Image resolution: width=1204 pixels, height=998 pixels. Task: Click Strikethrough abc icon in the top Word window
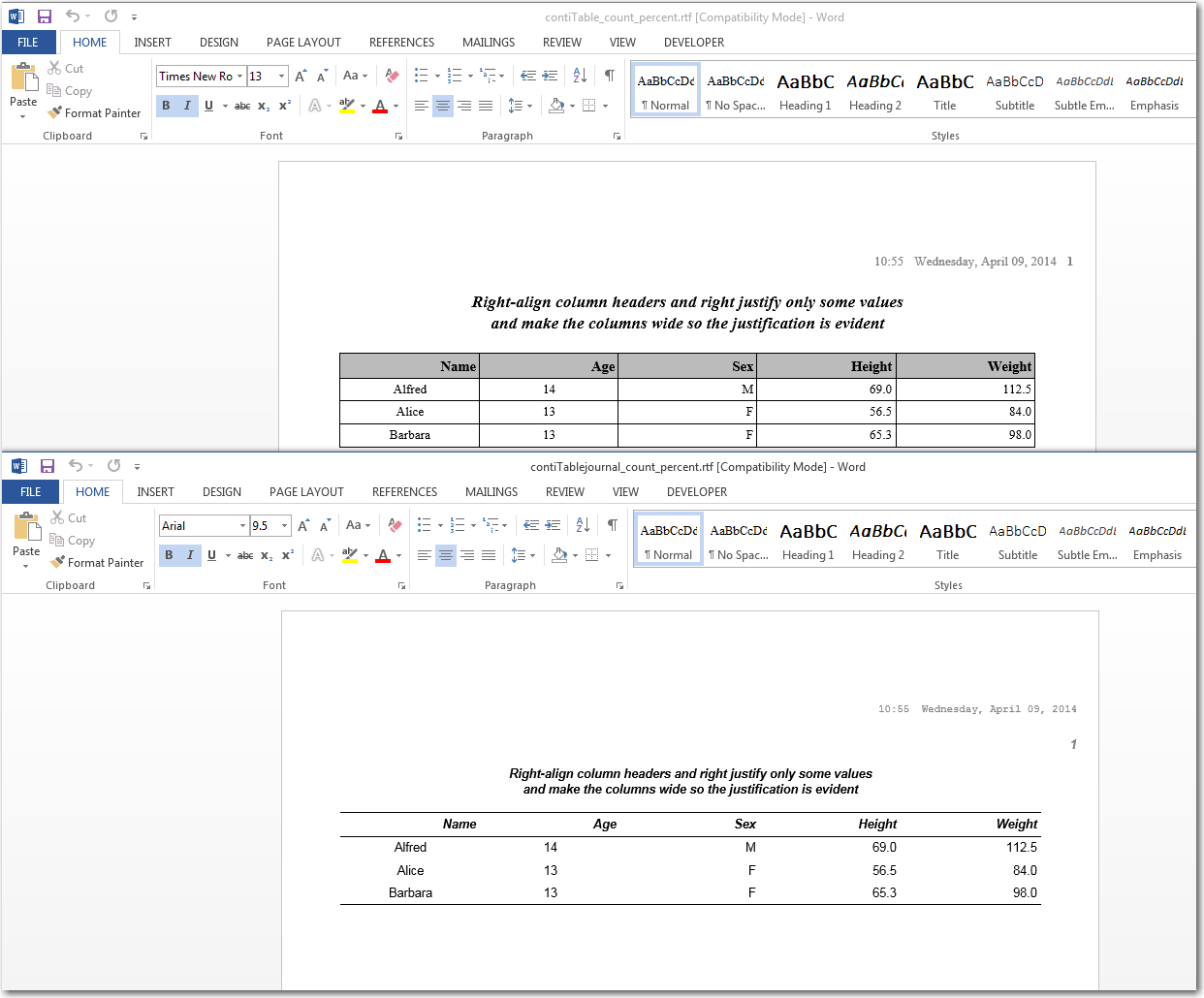click(242, 106)
